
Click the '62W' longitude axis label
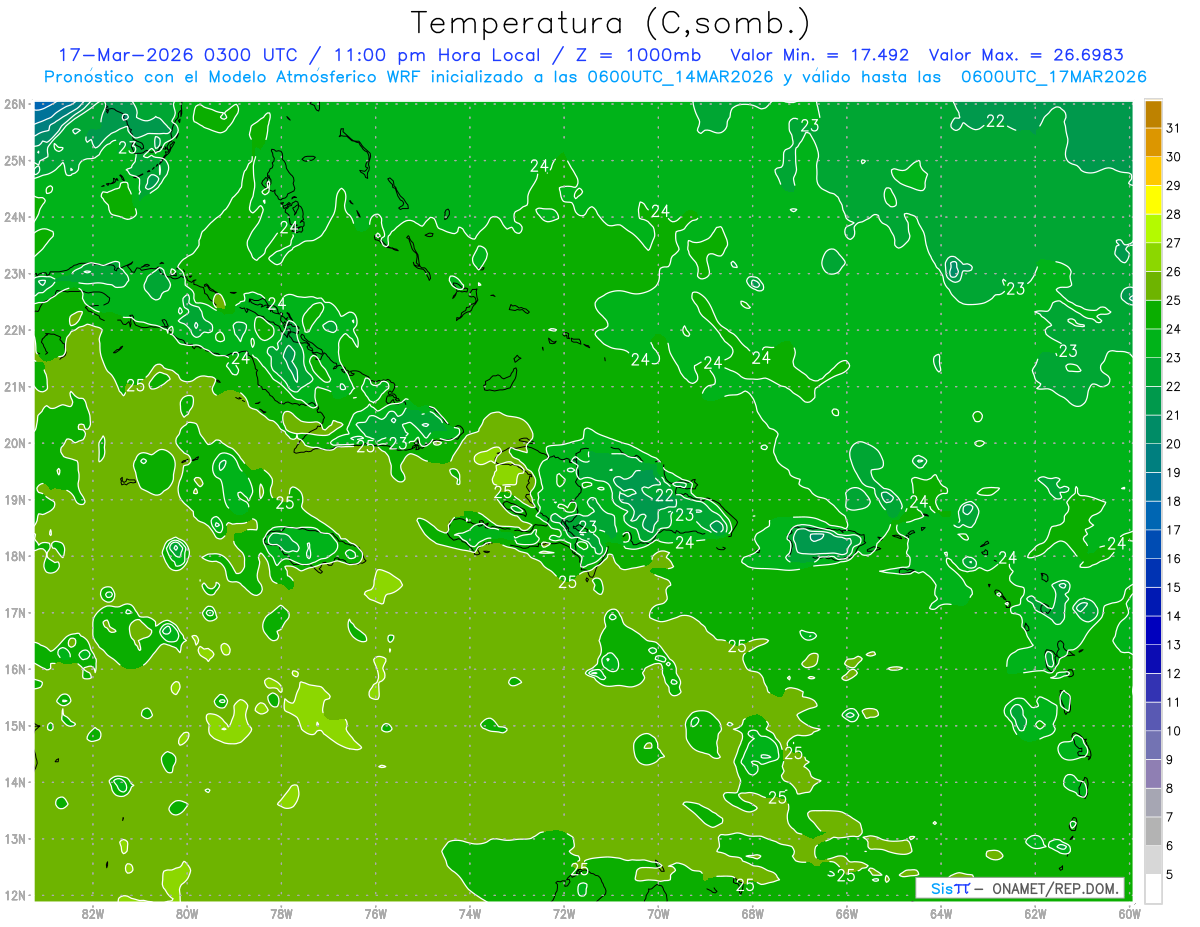[1035, 913]
